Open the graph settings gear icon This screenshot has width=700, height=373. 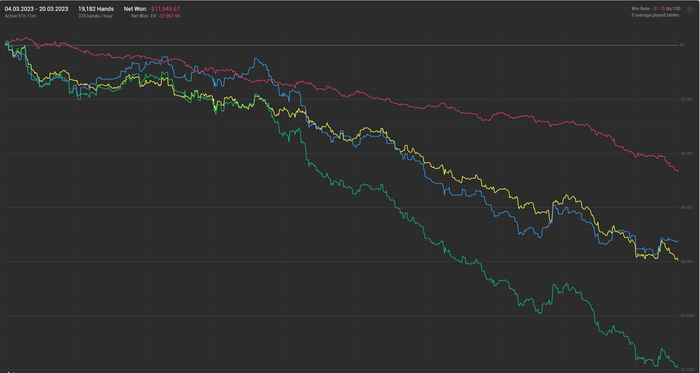(x=689, y=9)
